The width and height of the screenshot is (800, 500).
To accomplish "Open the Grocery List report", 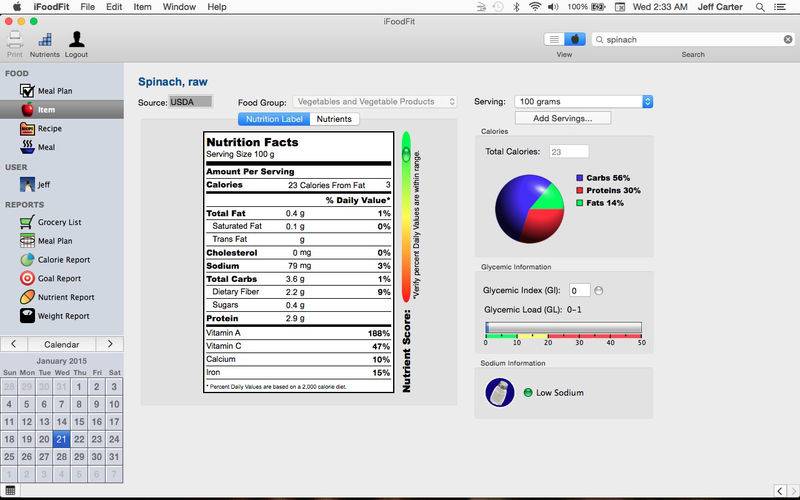I will tap(59, 222).
